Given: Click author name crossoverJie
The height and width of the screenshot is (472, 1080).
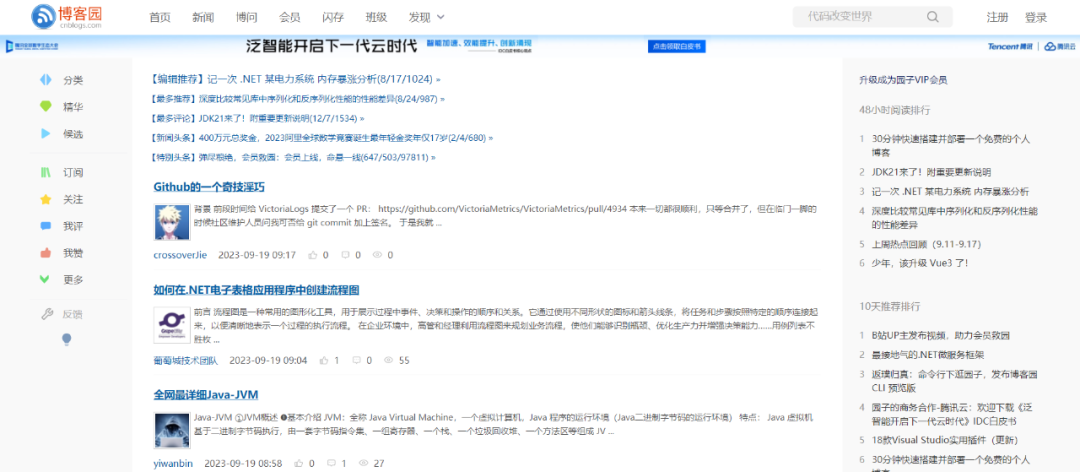Looking at the screenshot, I should click(x=180, y=255).
